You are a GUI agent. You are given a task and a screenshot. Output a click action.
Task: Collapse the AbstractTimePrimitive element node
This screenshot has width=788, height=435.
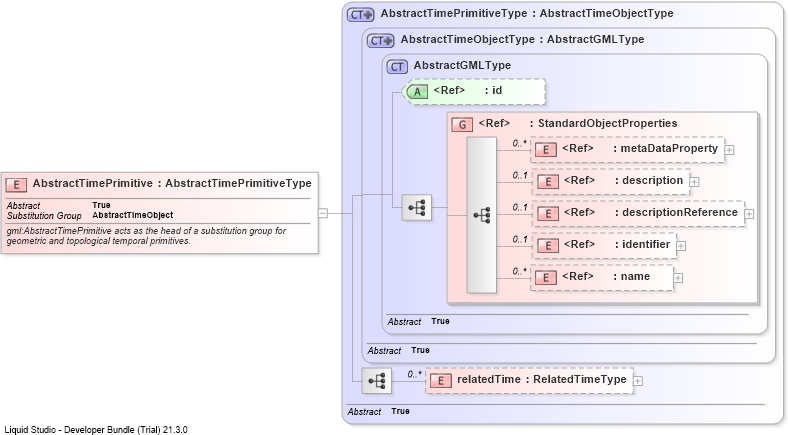point(323,213)
